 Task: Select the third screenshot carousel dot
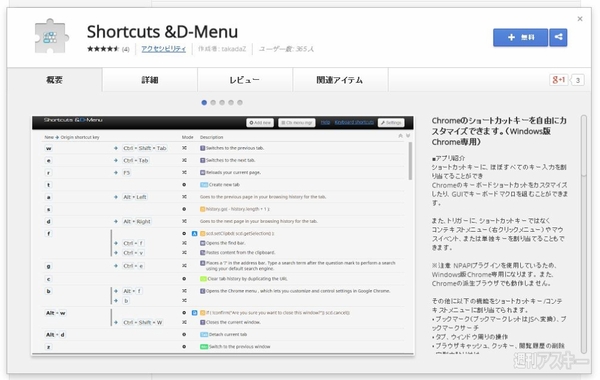[x=222, y=103]
